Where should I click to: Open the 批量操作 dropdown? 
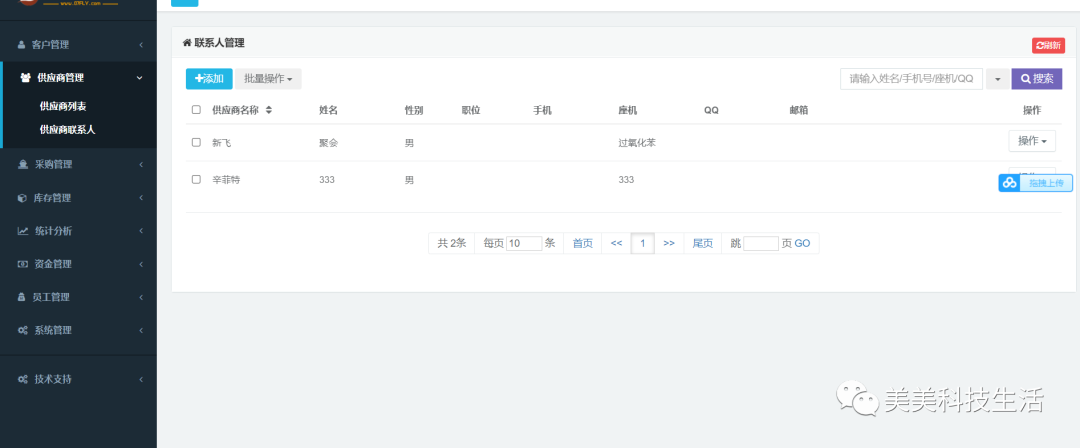[268, 79]
